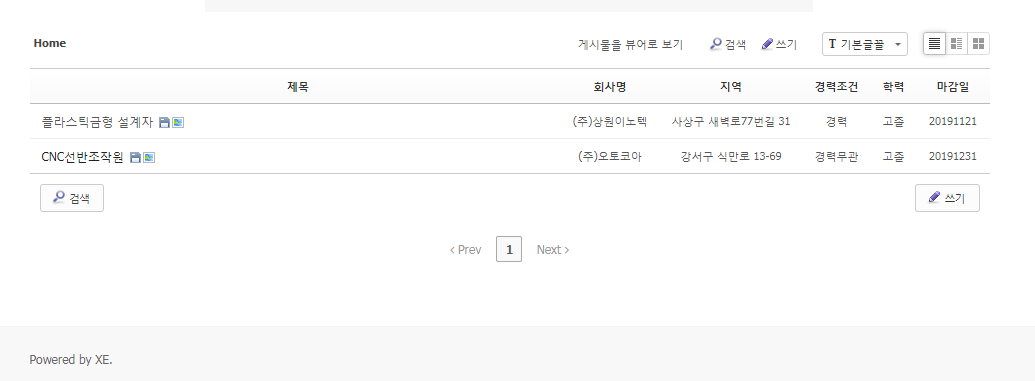Click the bottom-left 검색 button

[72, 198]
